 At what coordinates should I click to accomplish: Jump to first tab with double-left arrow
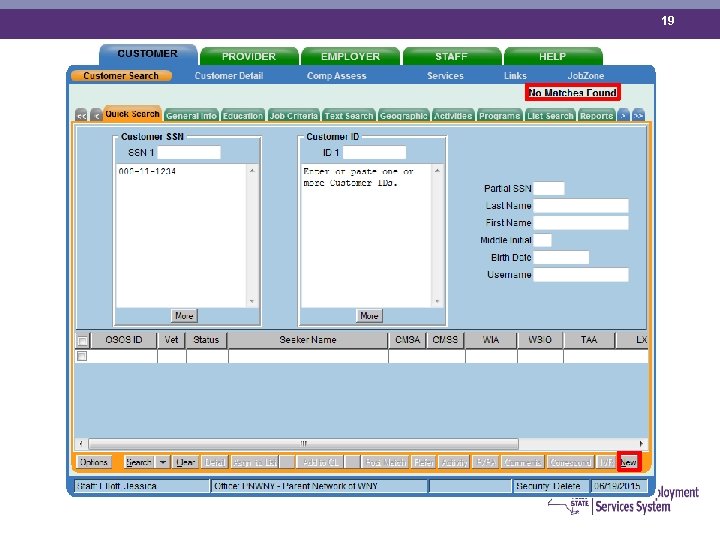coord(81,115)
